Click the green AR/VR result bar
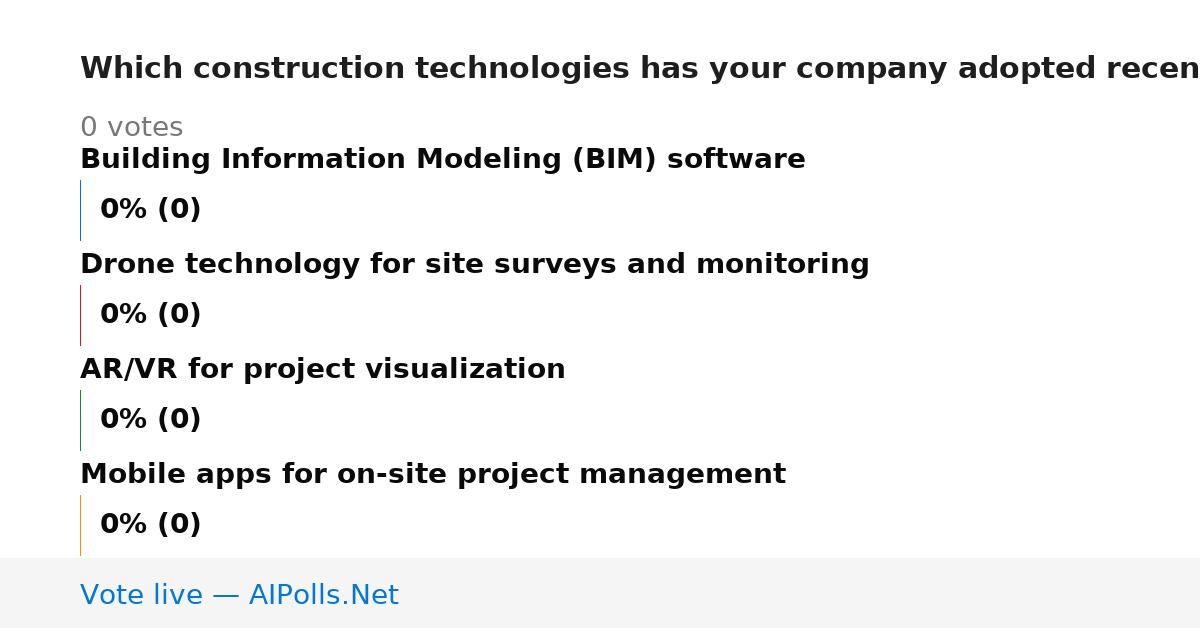This screenshot has height=628, width=1200. pos(80,420)
